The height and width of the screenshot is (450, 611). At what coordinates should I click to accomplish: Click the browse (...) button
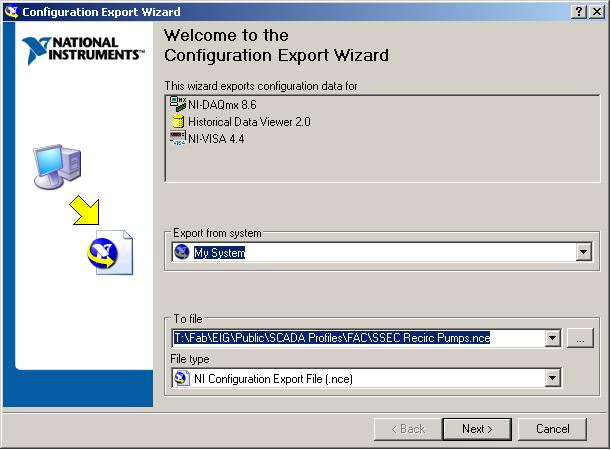pos(580,338)
